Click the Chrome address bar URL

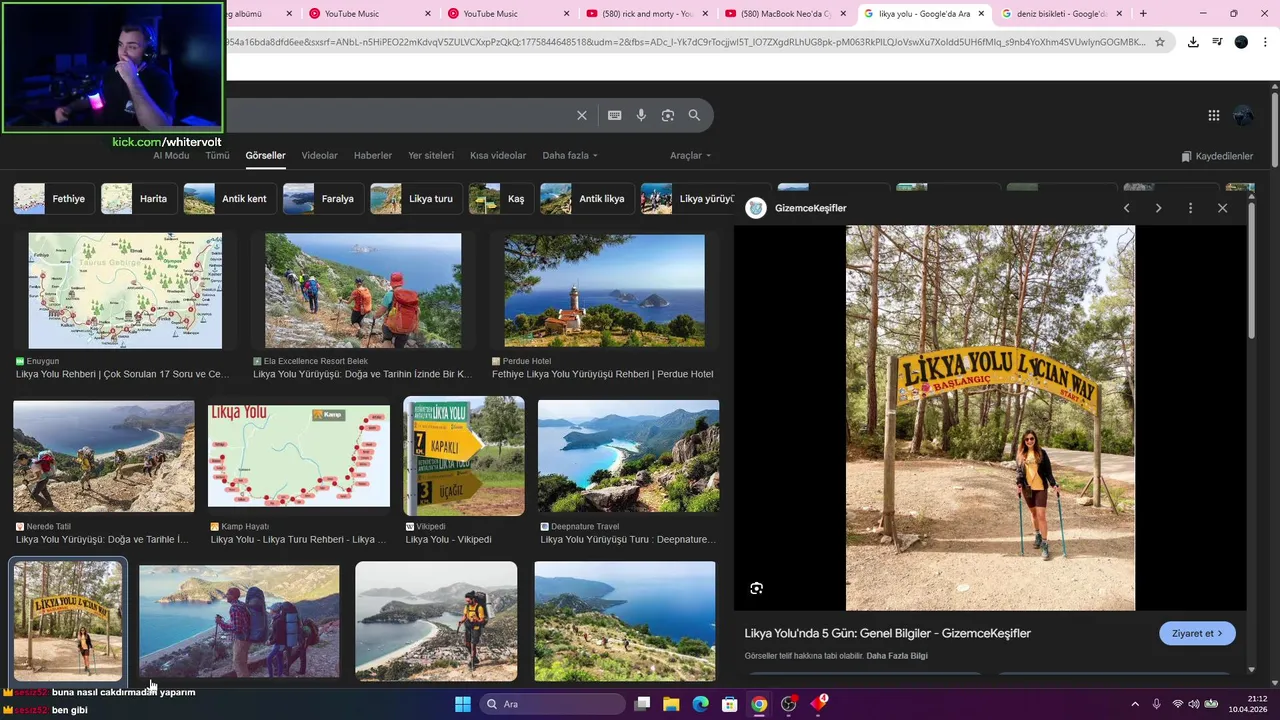coord(686,42)
